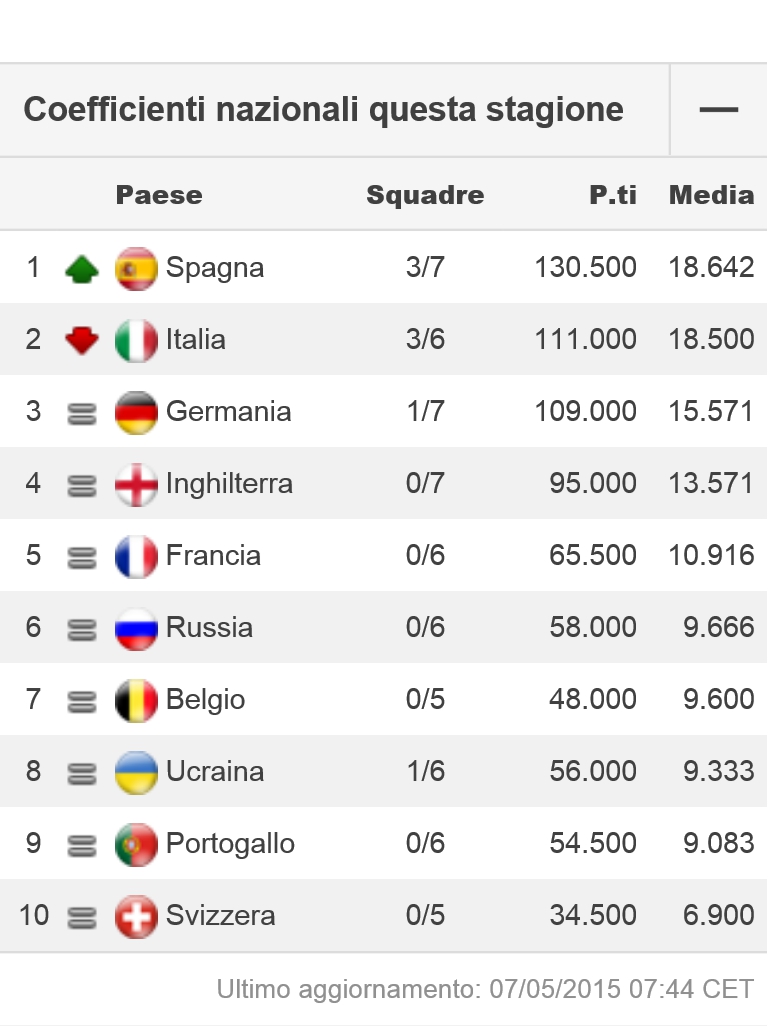
Task: Click the Switzerland flag icon
Action: pos(136,916)
